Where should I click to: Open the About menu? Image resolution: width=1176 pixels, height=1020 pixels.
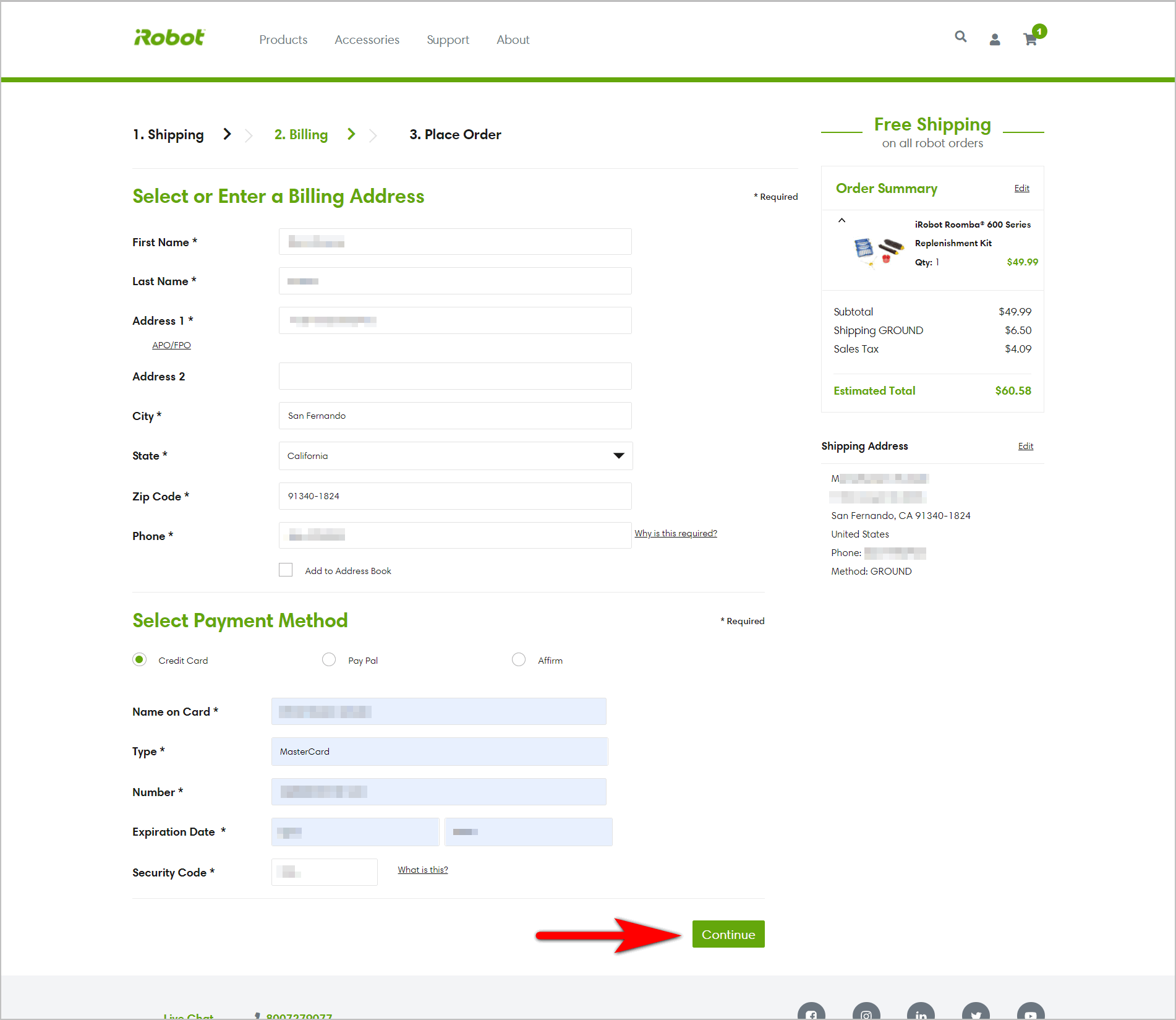(x=513, y=40)
